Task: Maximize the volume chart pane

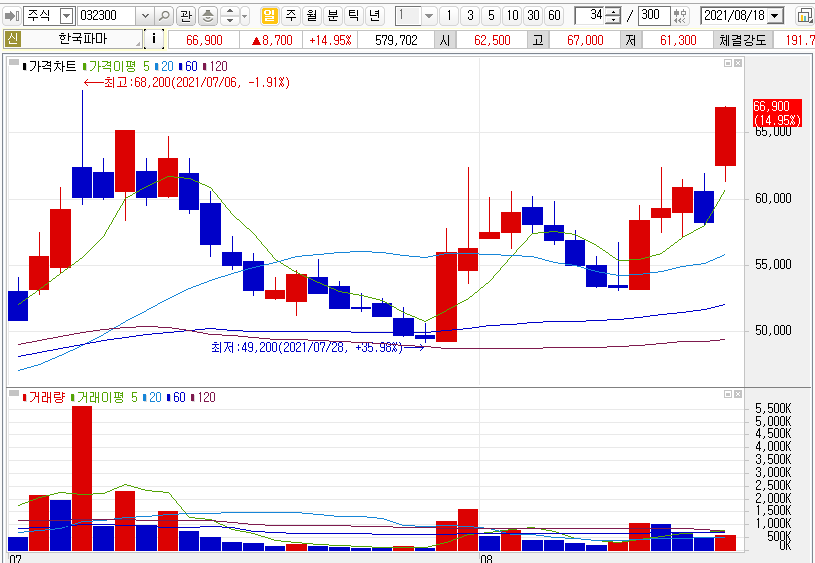Action: (728, 395)
